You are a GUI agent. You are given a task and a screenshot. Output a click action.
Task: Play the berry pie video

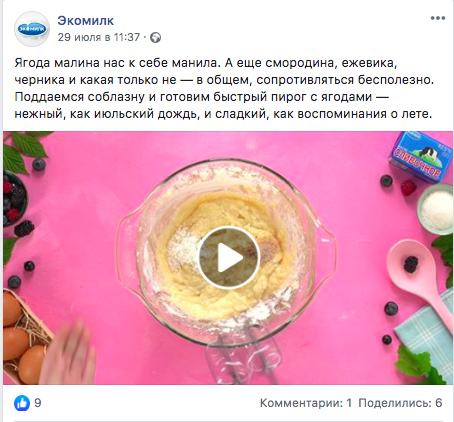[229, 258]
